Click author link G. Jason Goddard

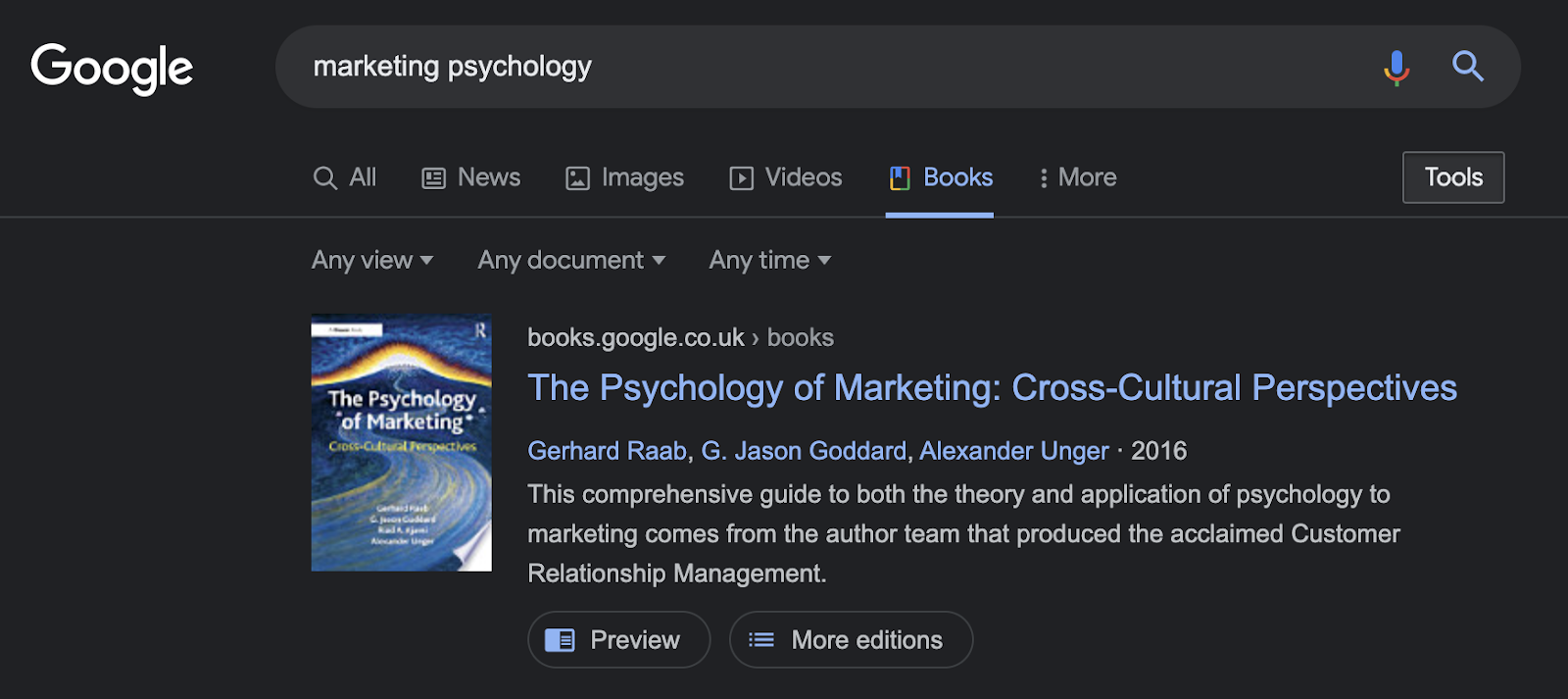pos(804,451)
